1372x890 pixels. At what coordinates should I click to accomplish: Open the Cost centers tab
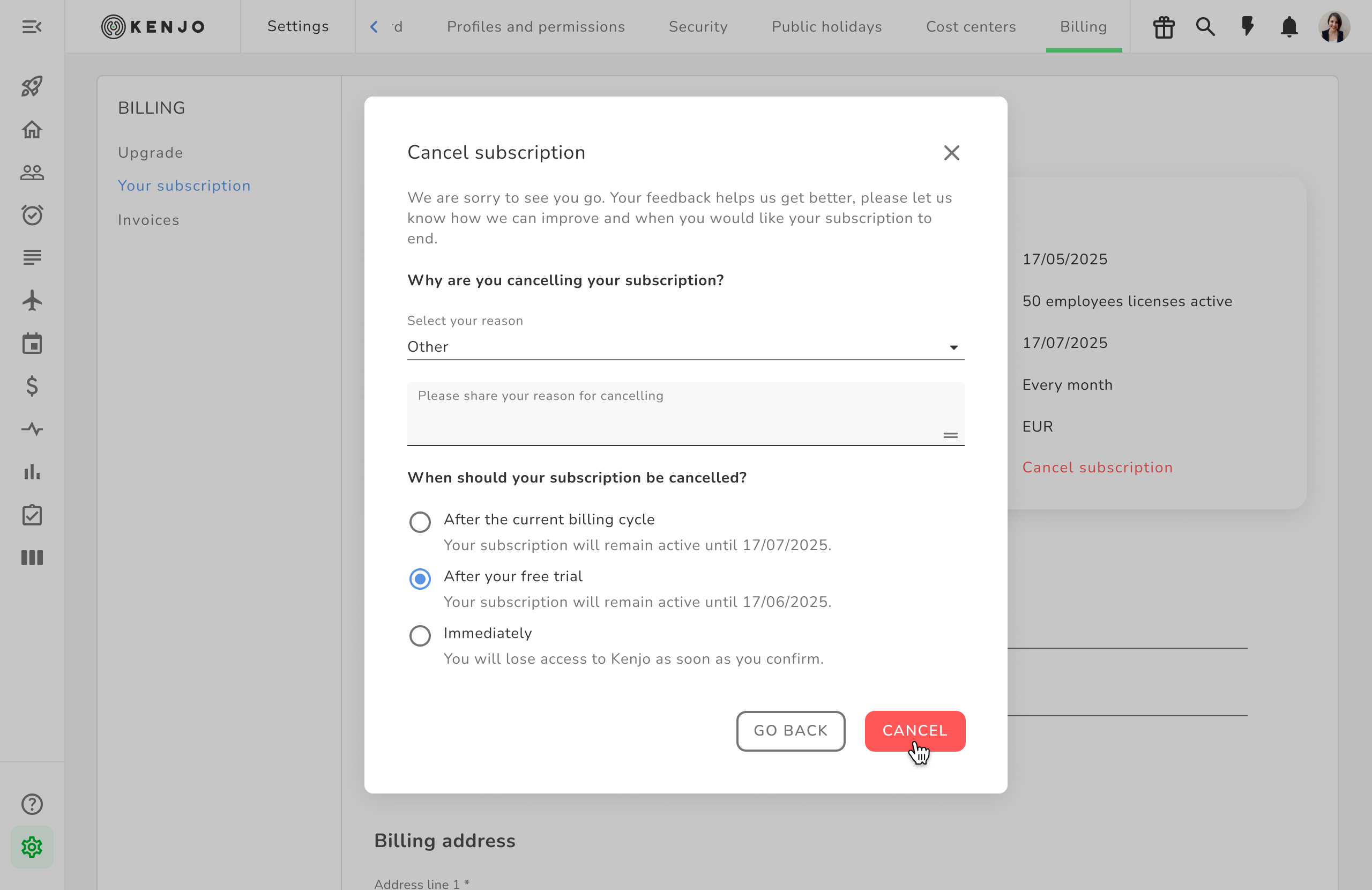(970, 26)
